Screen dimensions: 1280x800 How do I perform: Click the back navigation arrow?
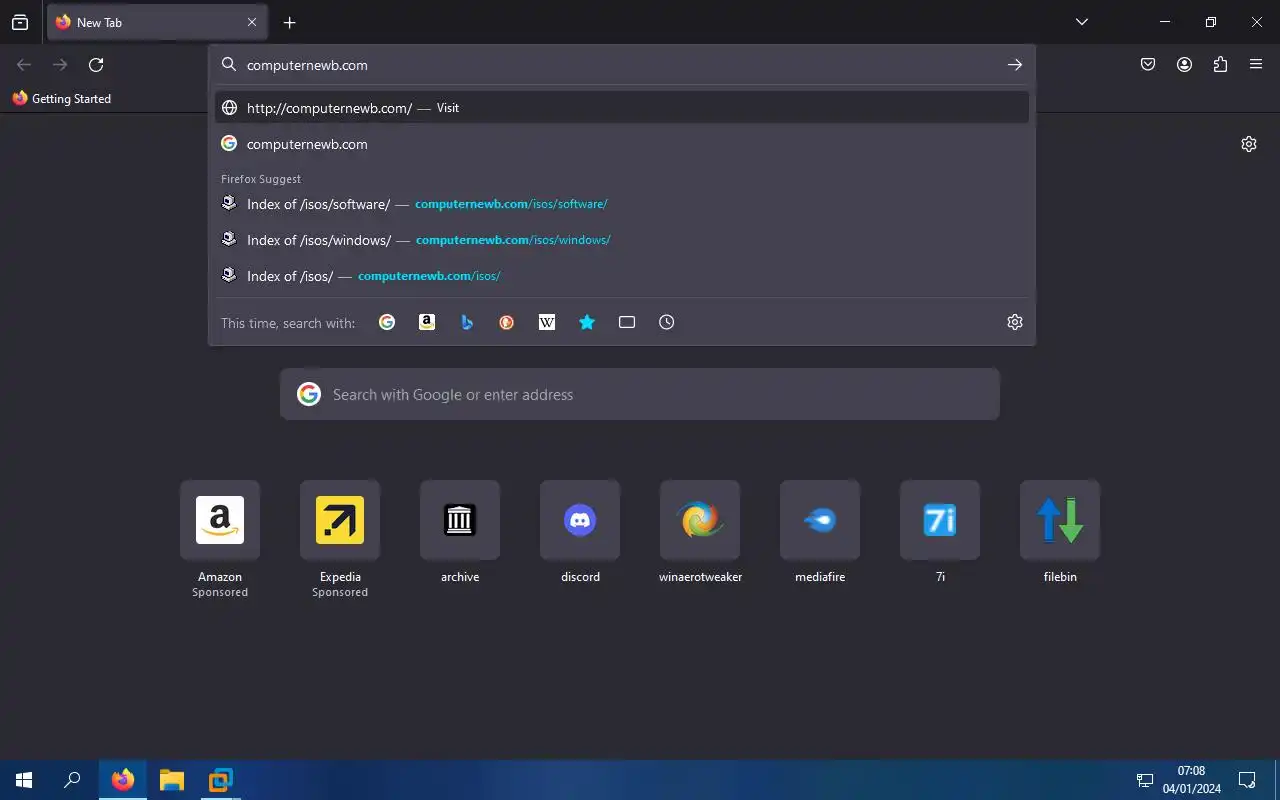(x=24, y=65)
